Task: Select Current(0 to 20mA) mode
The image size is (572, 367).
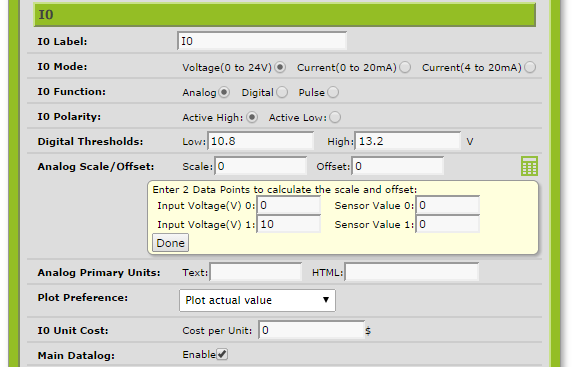Action: coord(405,67)
